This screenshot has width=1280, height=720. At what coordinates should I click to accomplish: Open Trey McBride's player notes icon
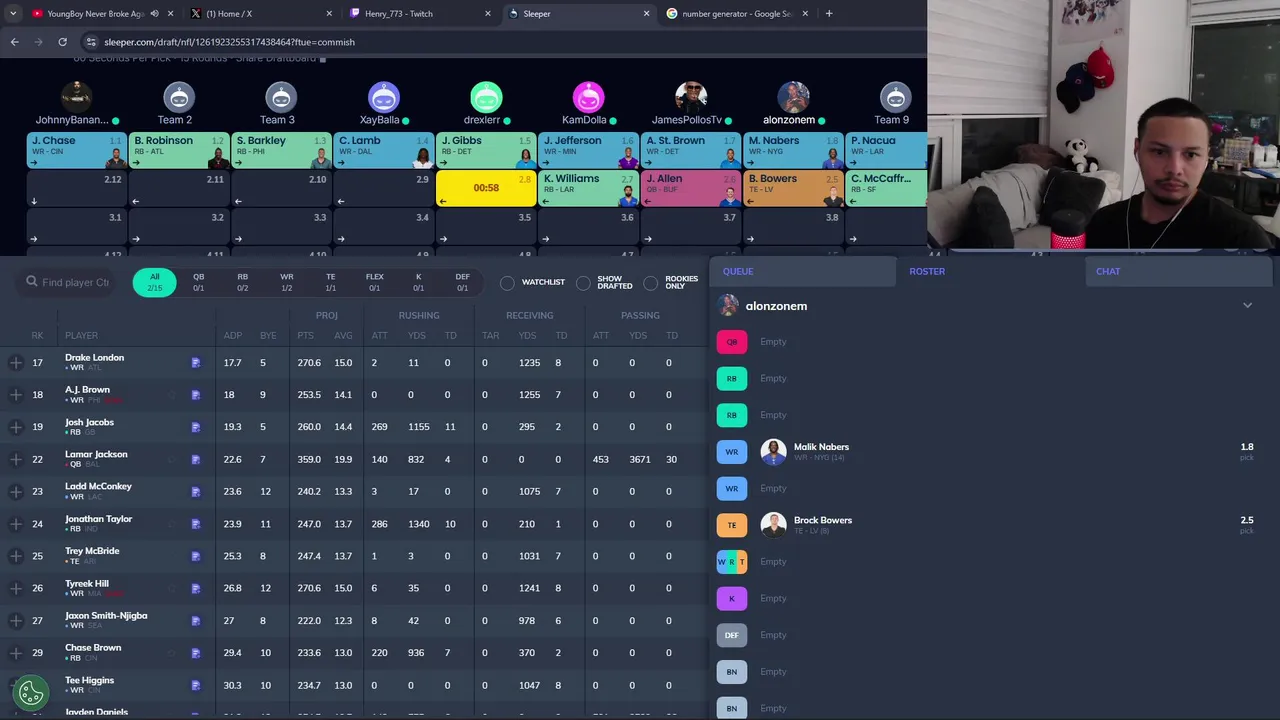(x=196, y=556)
